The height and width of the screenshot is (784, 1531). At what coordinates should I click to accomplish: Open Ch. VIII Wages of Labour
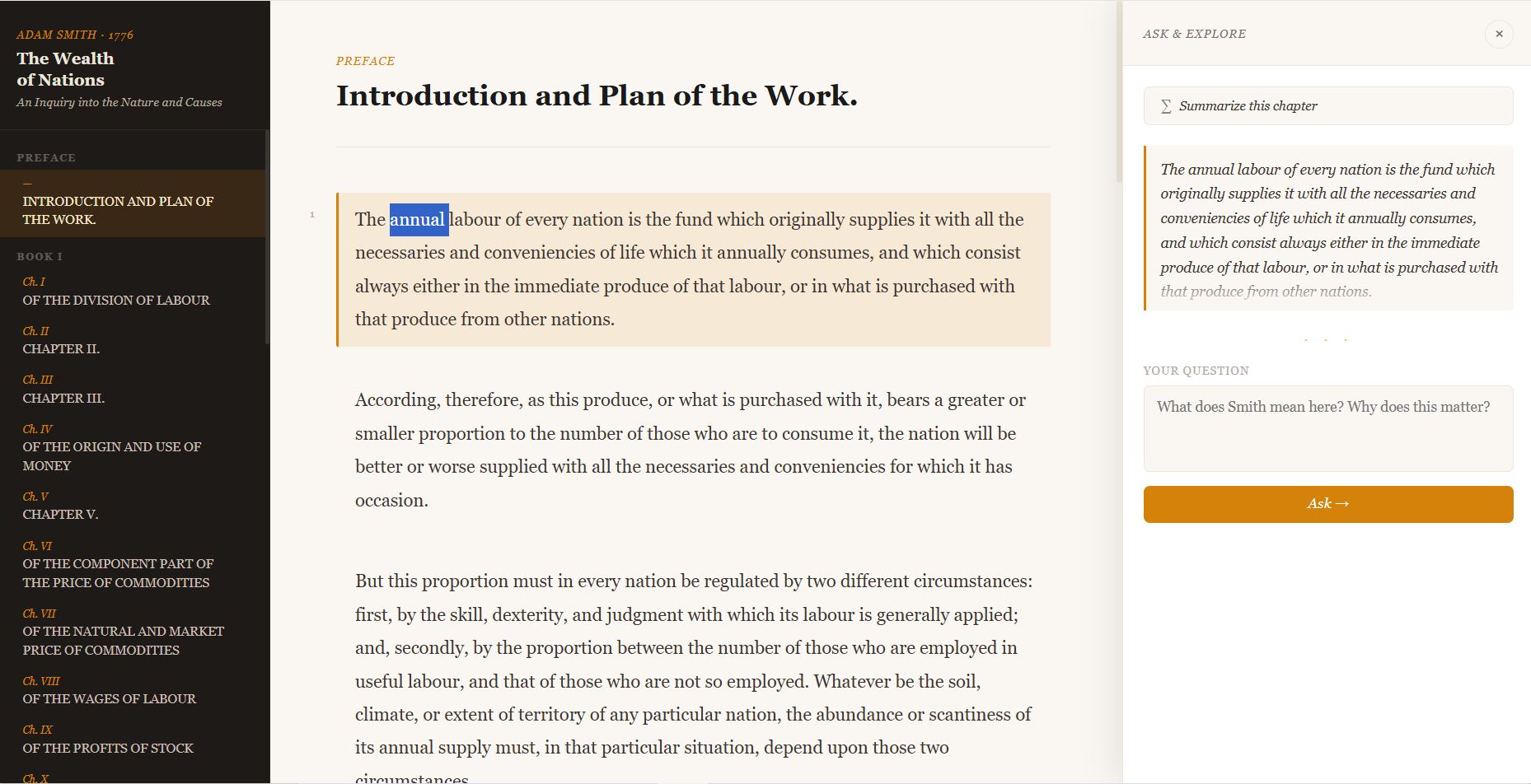pos(109,691)
